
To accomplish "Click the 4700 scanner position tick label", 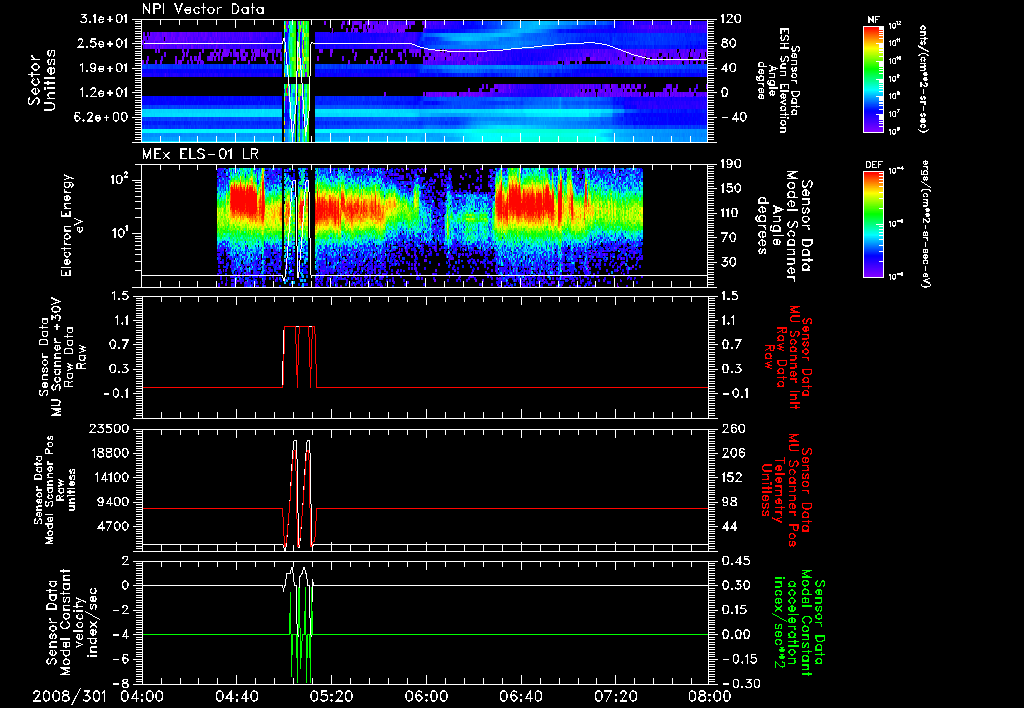I will (114, 526).
